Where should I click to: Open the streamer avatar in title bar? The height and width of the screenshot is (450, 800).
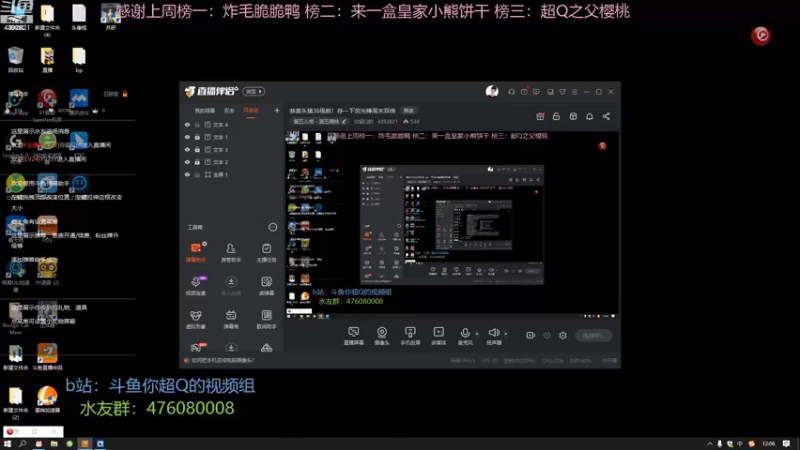coord(492,91)
